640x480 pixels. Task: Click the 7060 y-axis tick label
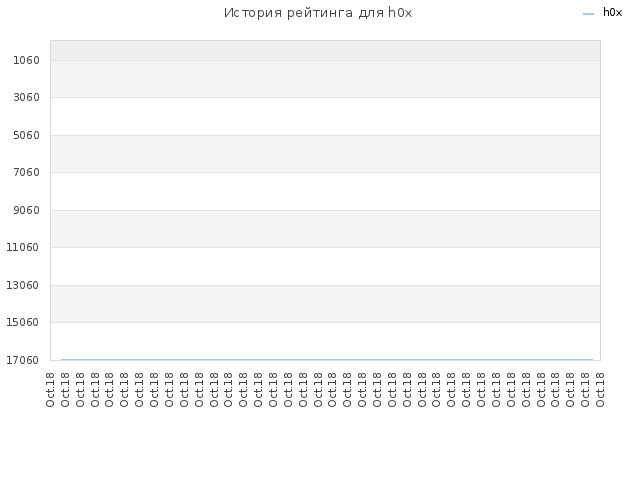coord(26,172)
